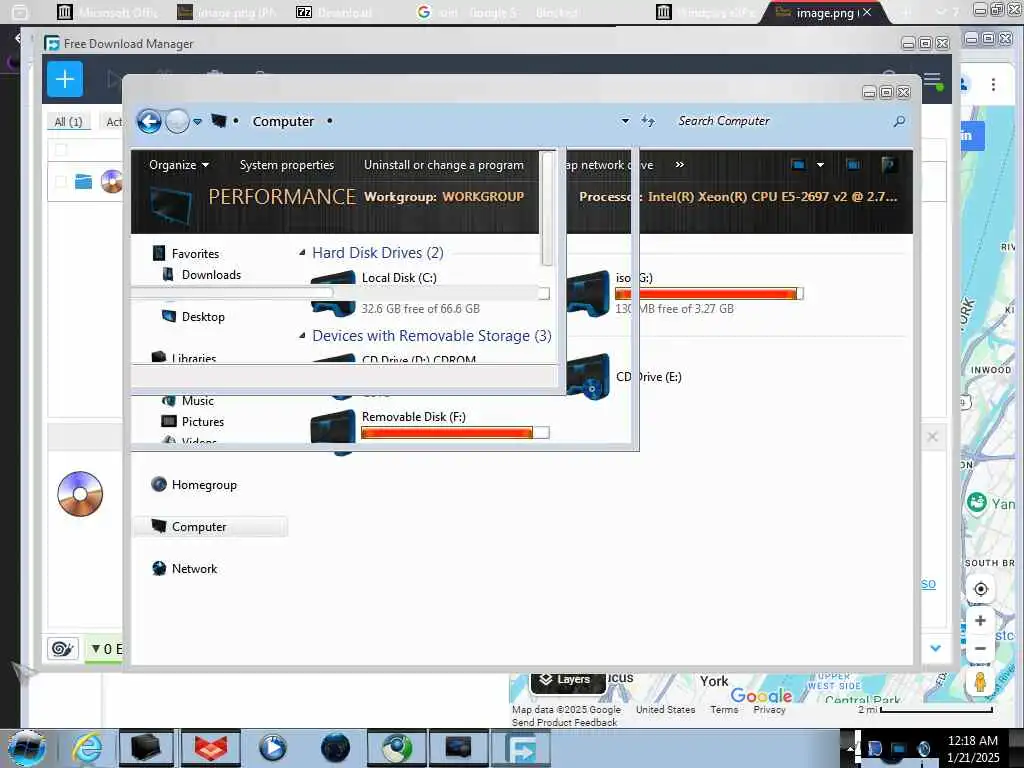Open the Terms link on map
The width and height of the screenshot is (1024, 768).
tap(724, 709)
